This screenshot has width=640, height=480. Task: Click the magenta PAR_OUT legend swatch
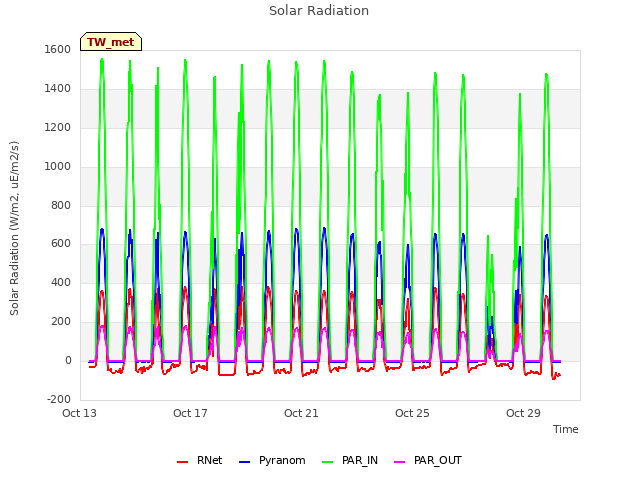[x=400, y=462]
